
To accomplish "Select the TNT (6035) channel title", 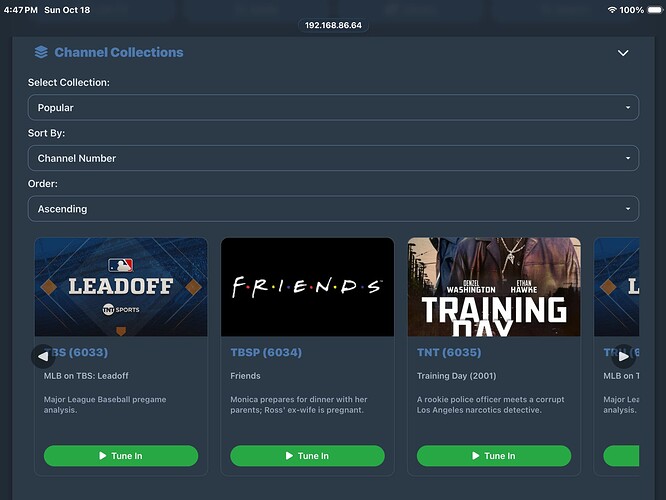I will pos(449,352).
